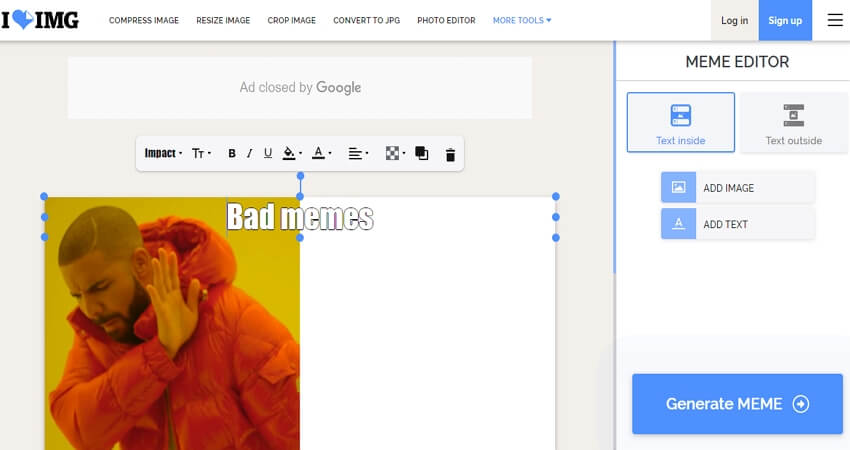Click the Generate MEME button

click(737, 404)
